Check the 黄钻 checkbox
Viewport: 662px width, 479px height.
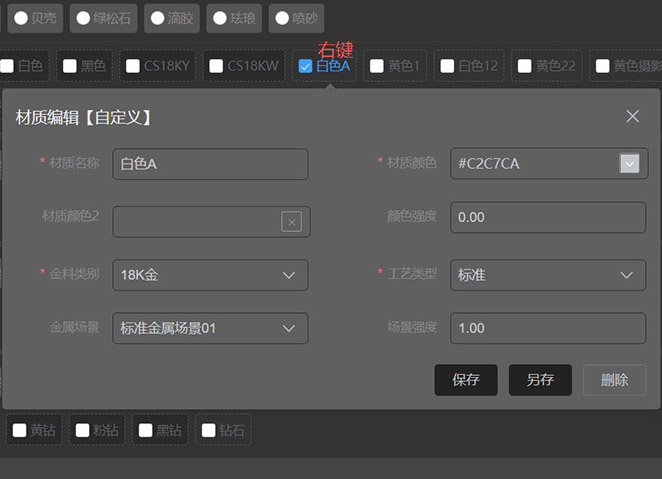(19, 430)
